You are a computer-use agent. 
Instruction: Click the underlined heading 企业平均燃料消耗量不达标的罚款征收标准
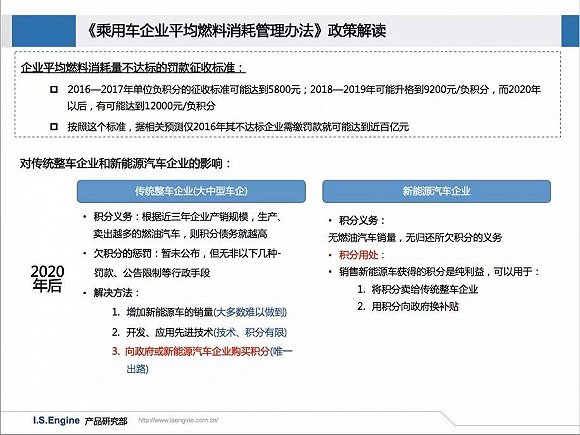132,68
